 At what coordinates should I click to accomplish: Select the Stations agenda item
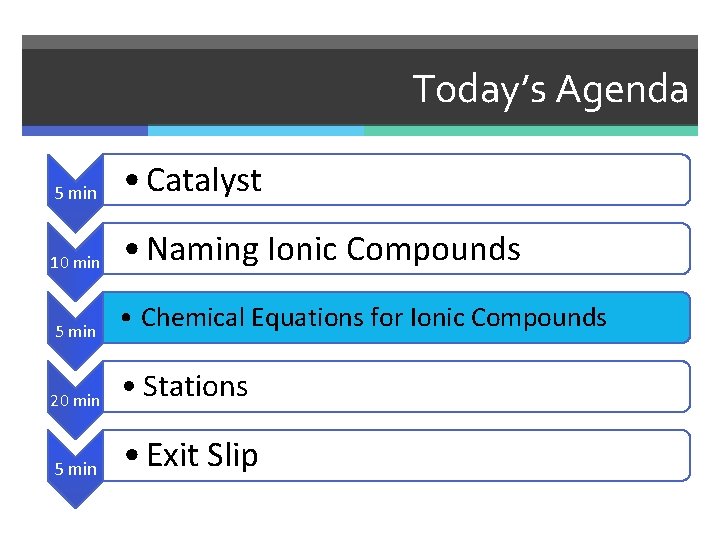(397, 386)
